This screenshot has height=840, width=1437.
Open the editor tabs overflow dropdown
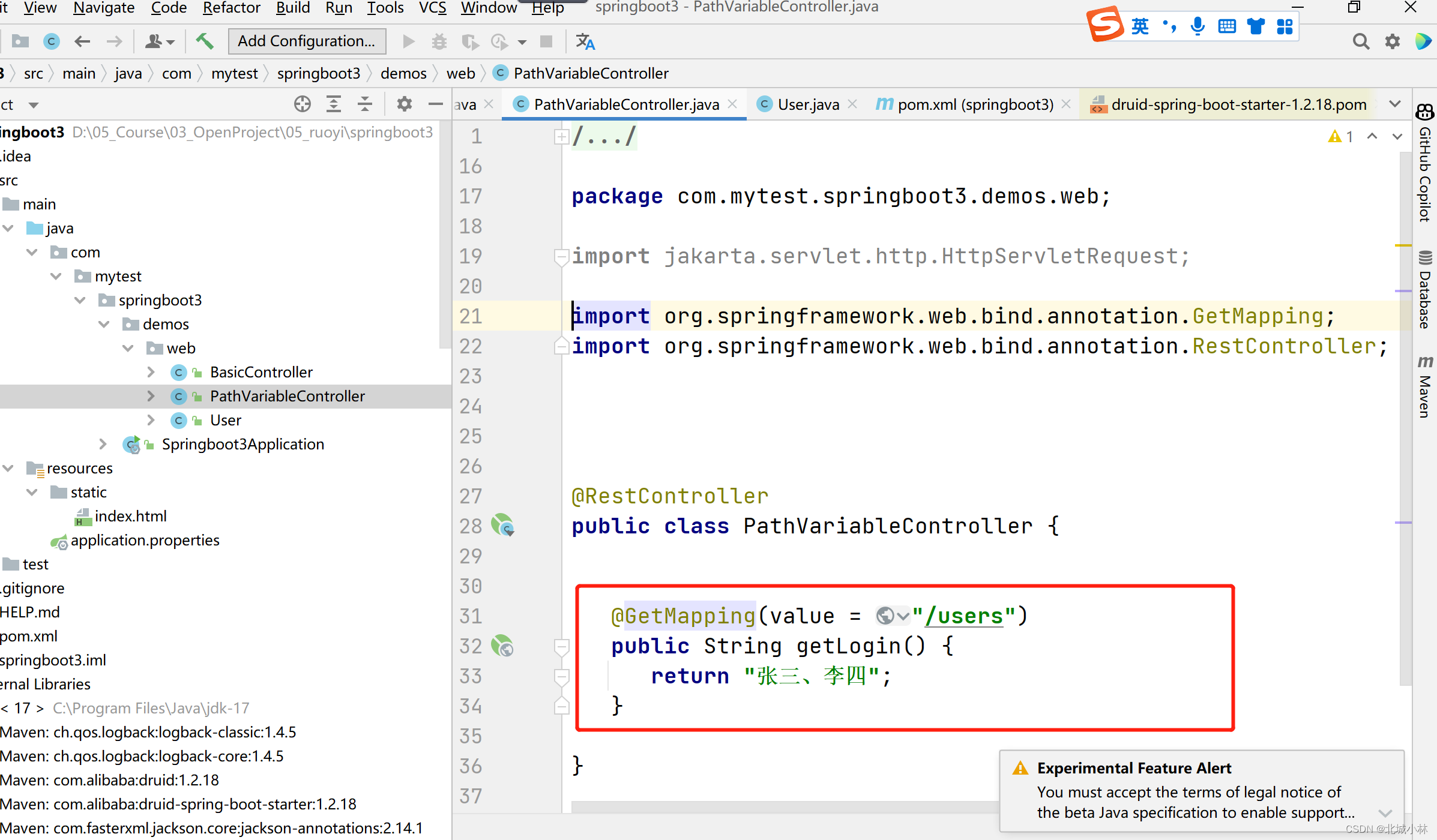1395,104
